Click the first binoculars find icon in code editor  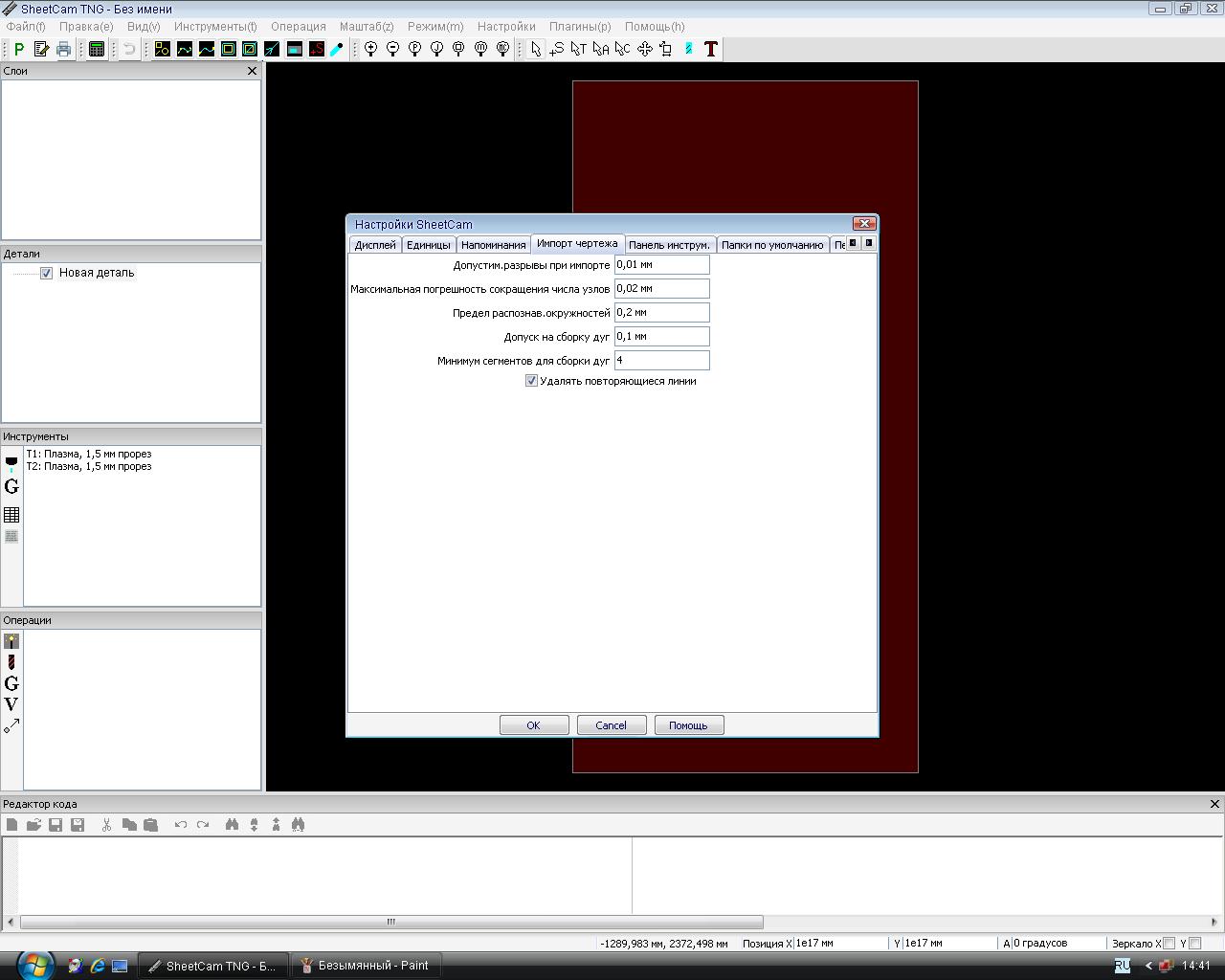[232, 824]
